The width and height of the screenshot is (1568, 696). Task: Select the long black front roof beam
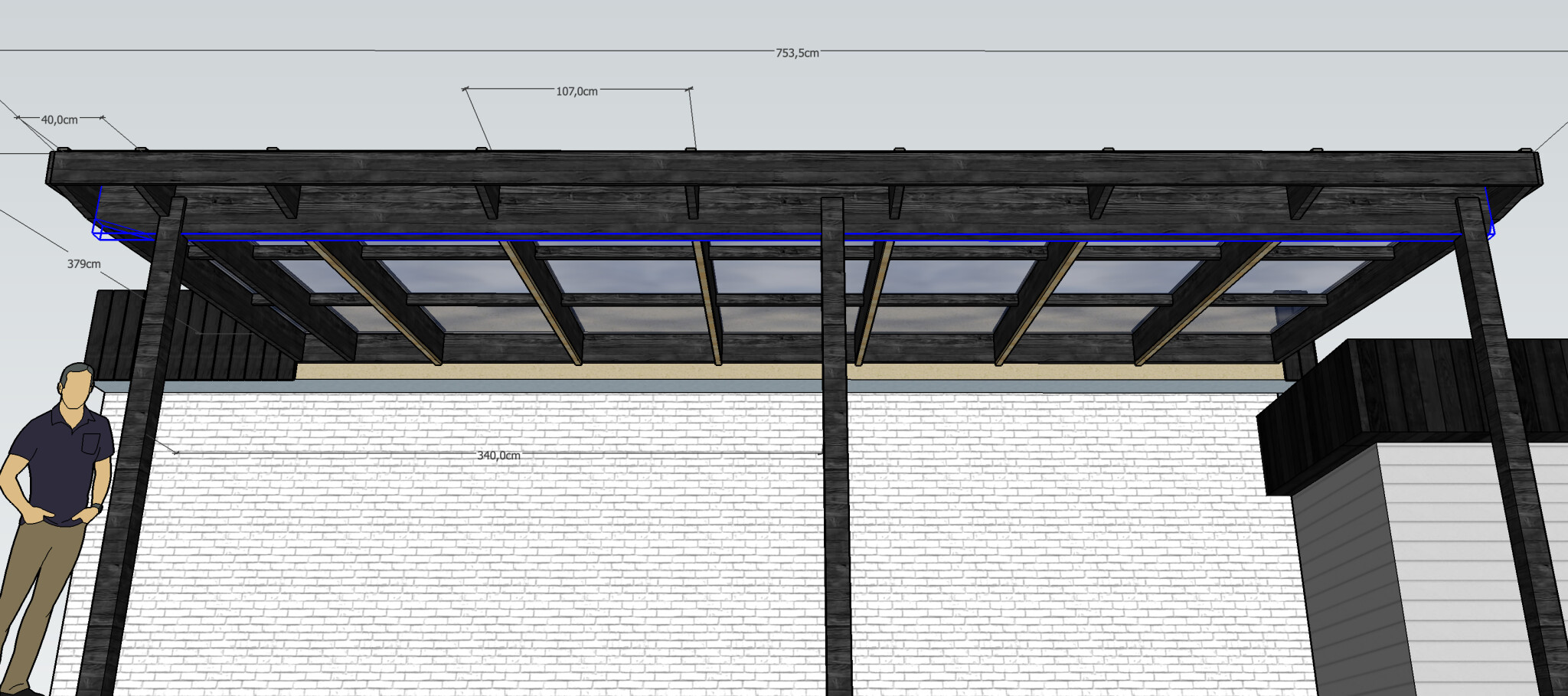(766, 168)
